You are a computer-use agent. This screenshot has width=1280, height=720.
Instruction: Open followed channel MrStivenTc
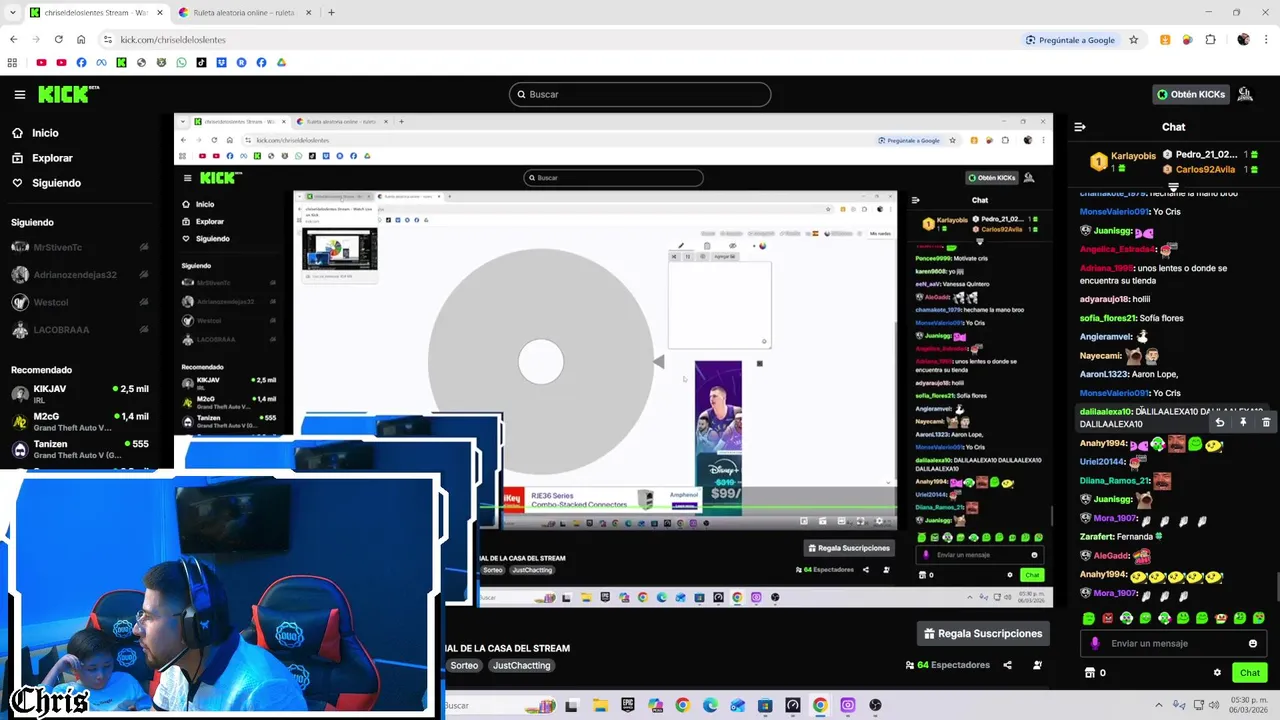tap(80, 247)
